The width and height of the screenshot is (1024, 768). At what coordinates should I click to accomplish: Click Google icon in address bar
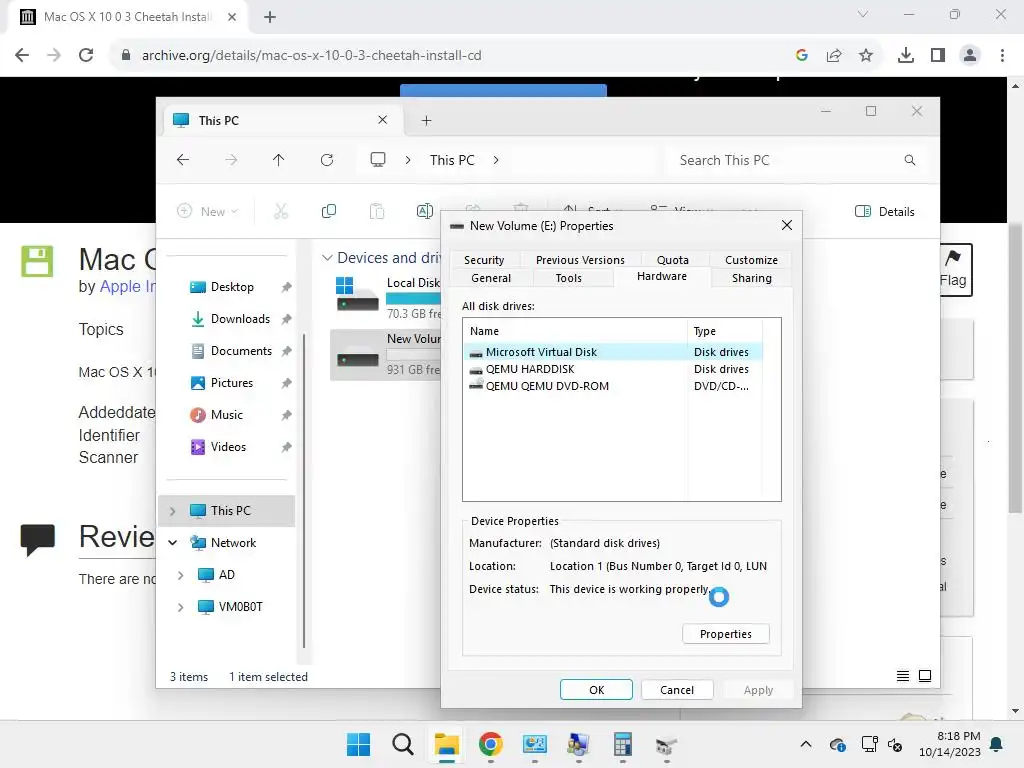pyautogui.click(x=802, y=56)
